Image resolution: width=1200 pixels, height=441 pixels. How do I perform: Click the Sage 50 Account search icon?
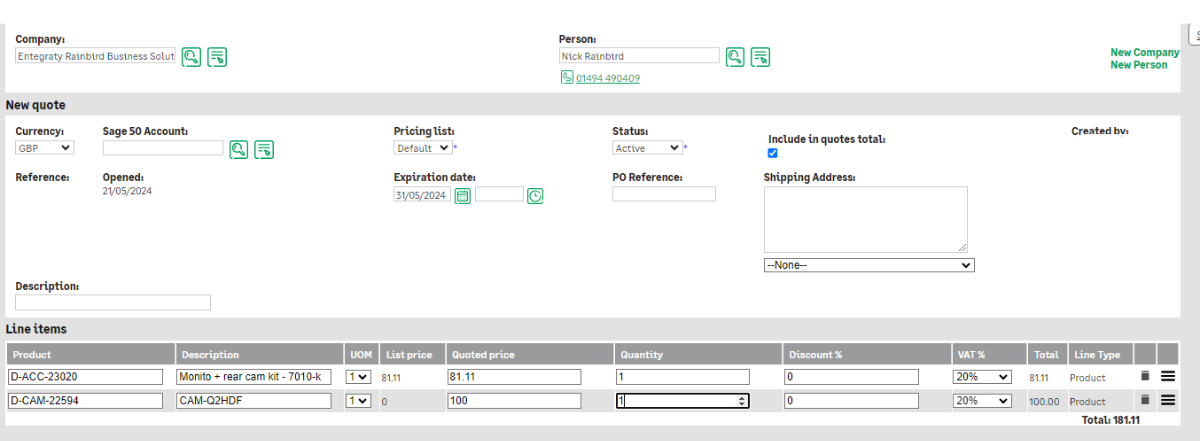pyautogui.click(x=238, y=149)
